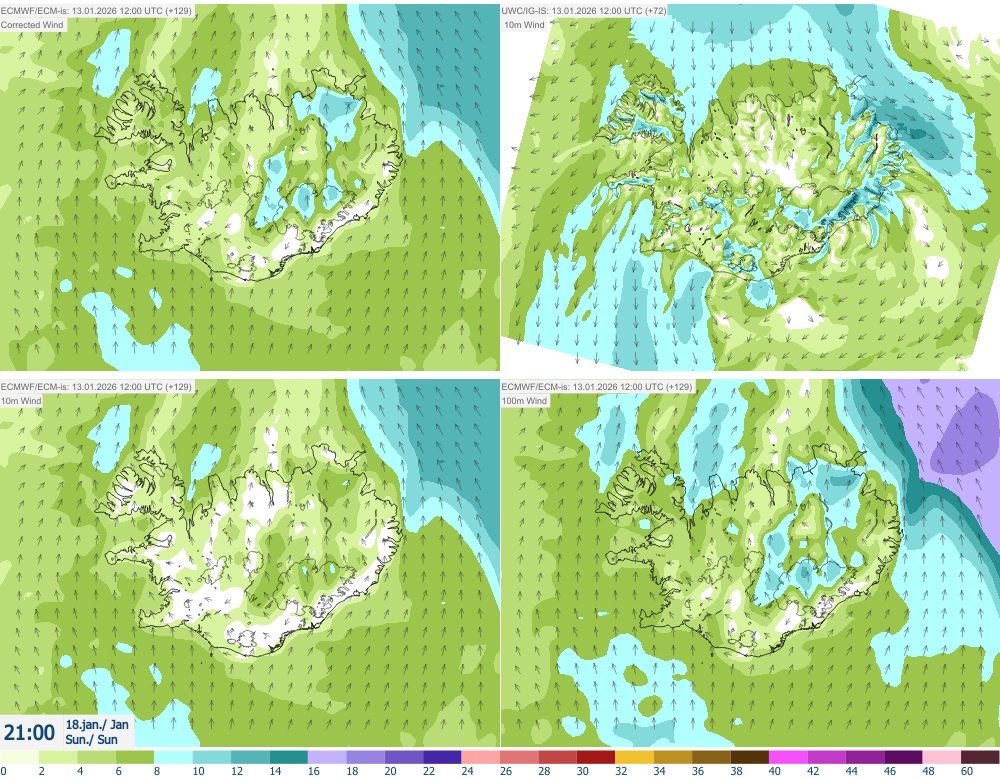Image resolution: width=1000 pixels, height=778 pixels.
Task: Click the '21:00' forecast time display
Action: [29, 732]
